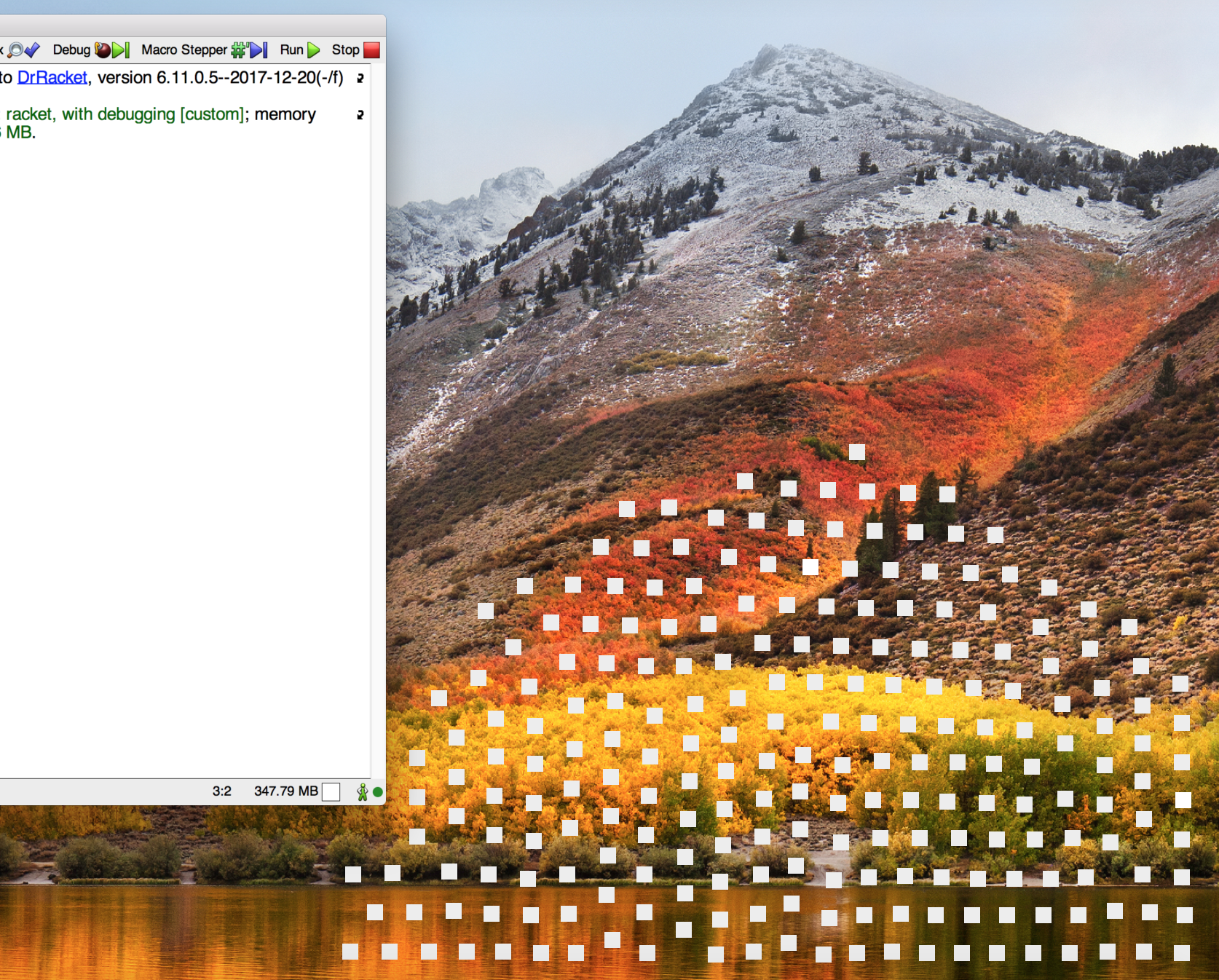
Task: Click the 3:2 cursor position readout
Action: coord(222,791)
